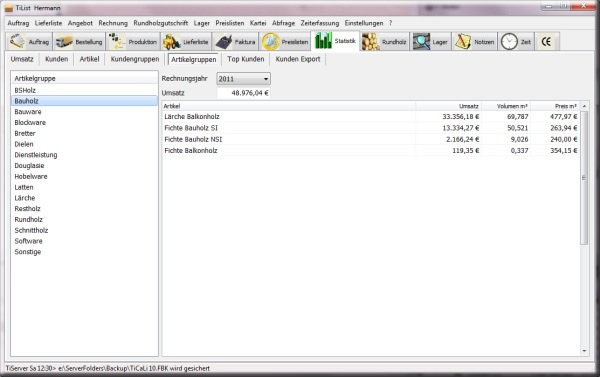Image resolution: width=600 pixels, height=377 pixels.
Task: Open the Zeiterfassung menu
Action: coord(320,23)
